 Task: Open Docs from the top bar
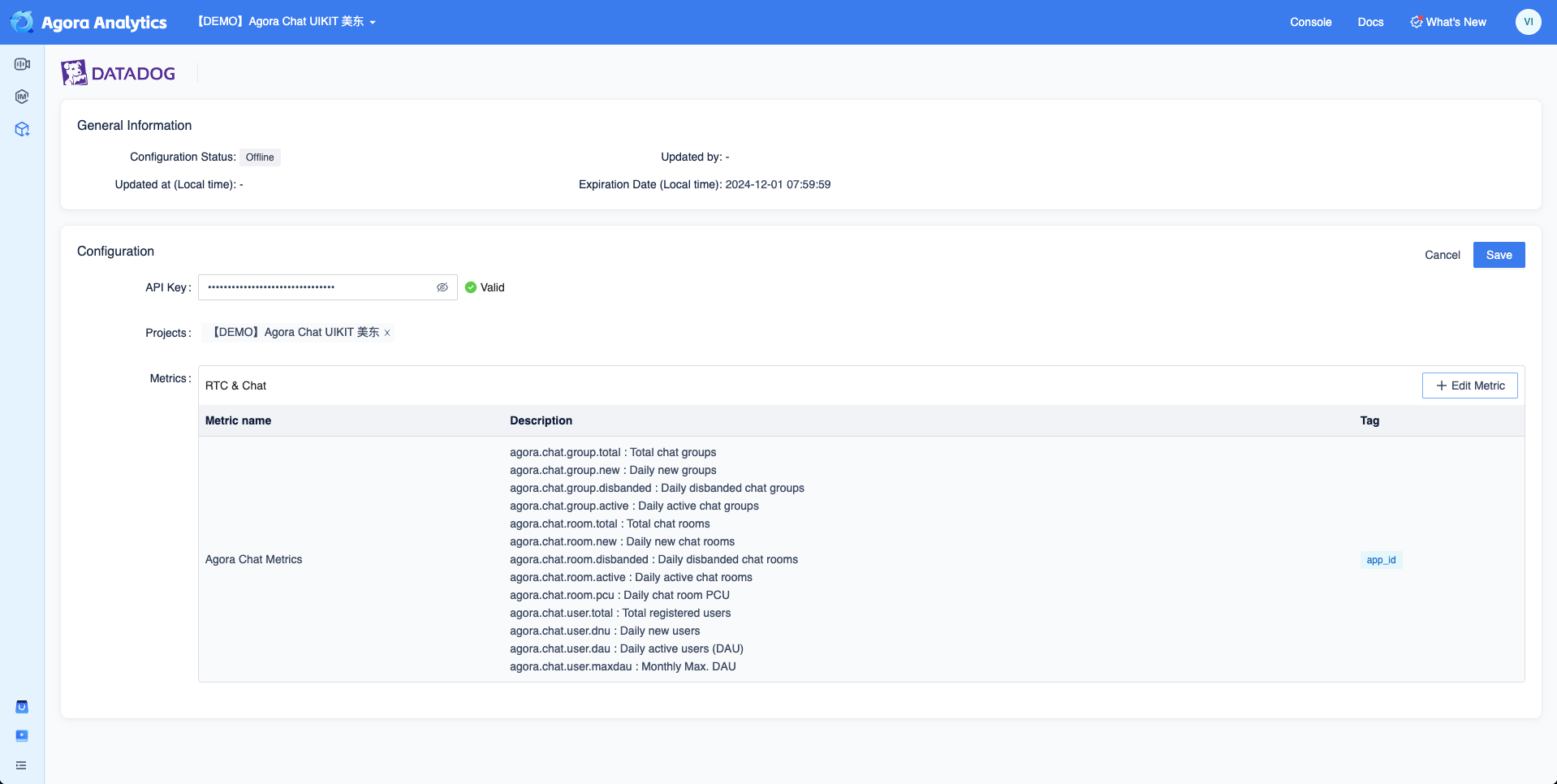pyautogui.click(x=1370, y=22)
